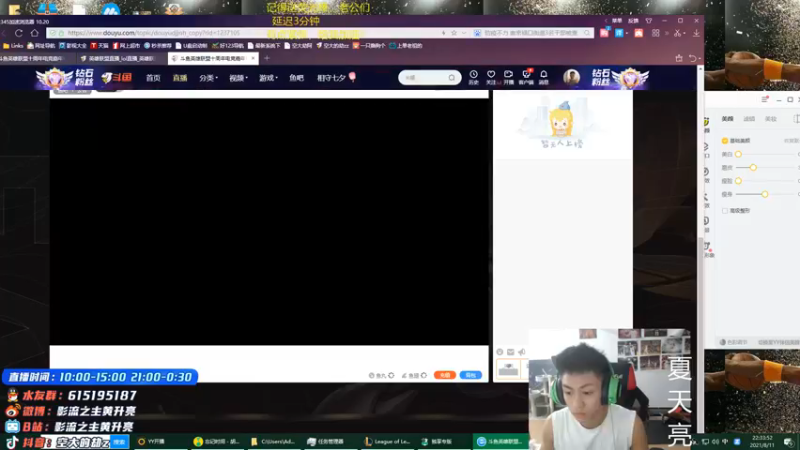
Task: Adjust the fourth beauty slider handle
Action: (x=765, y=194)
